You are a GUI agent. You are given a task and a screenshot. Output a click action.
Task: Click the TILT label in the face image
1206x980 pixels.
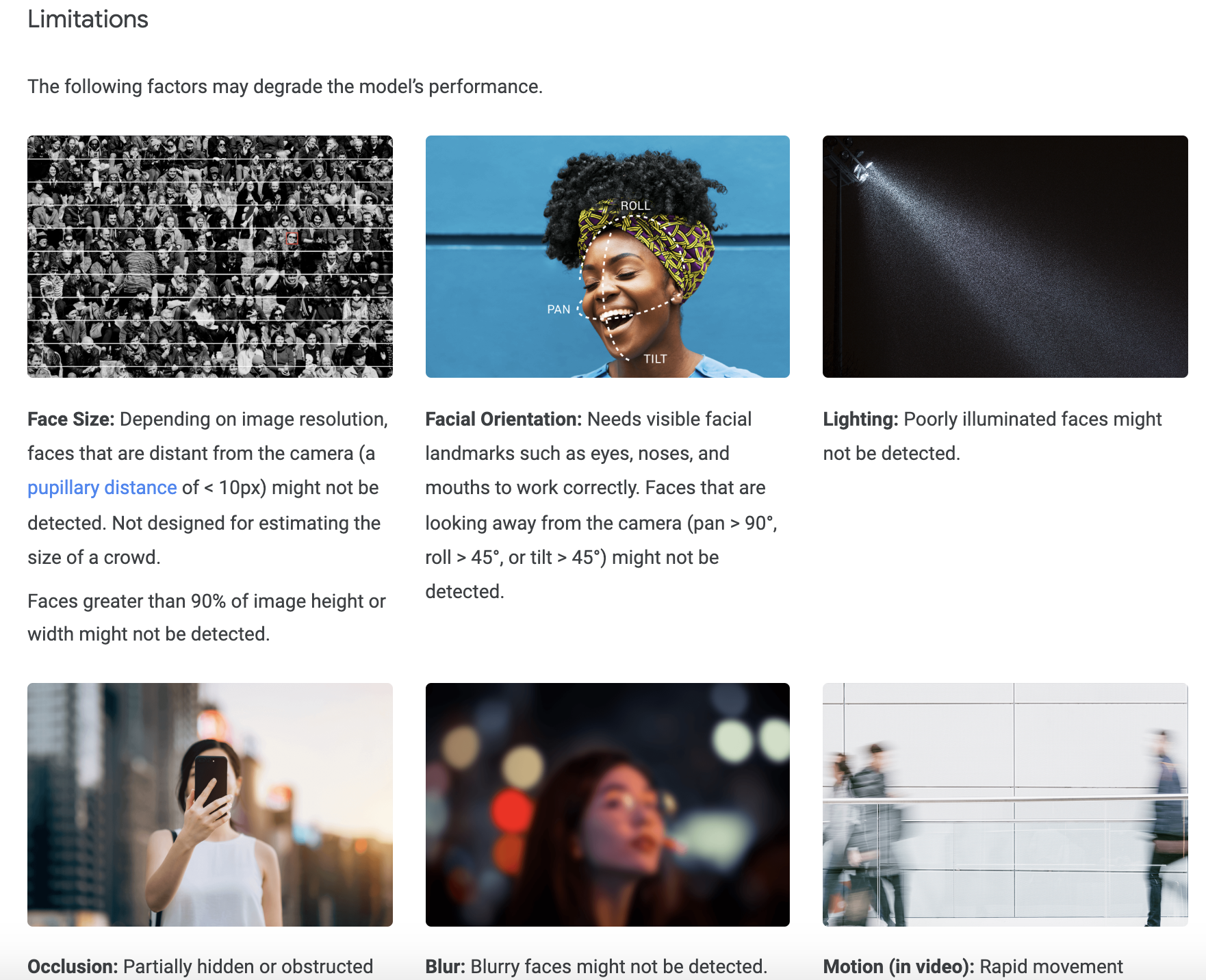click(655, 359)
